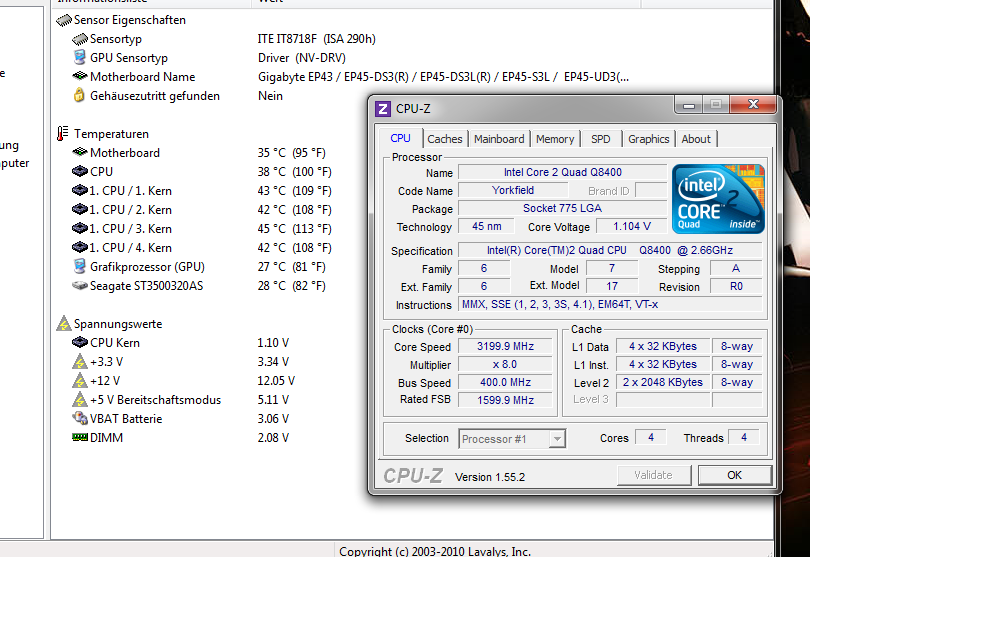This screenshot has height=630, width=1008.
Task: Minimize the CPU-Z window
Action: 689,105
